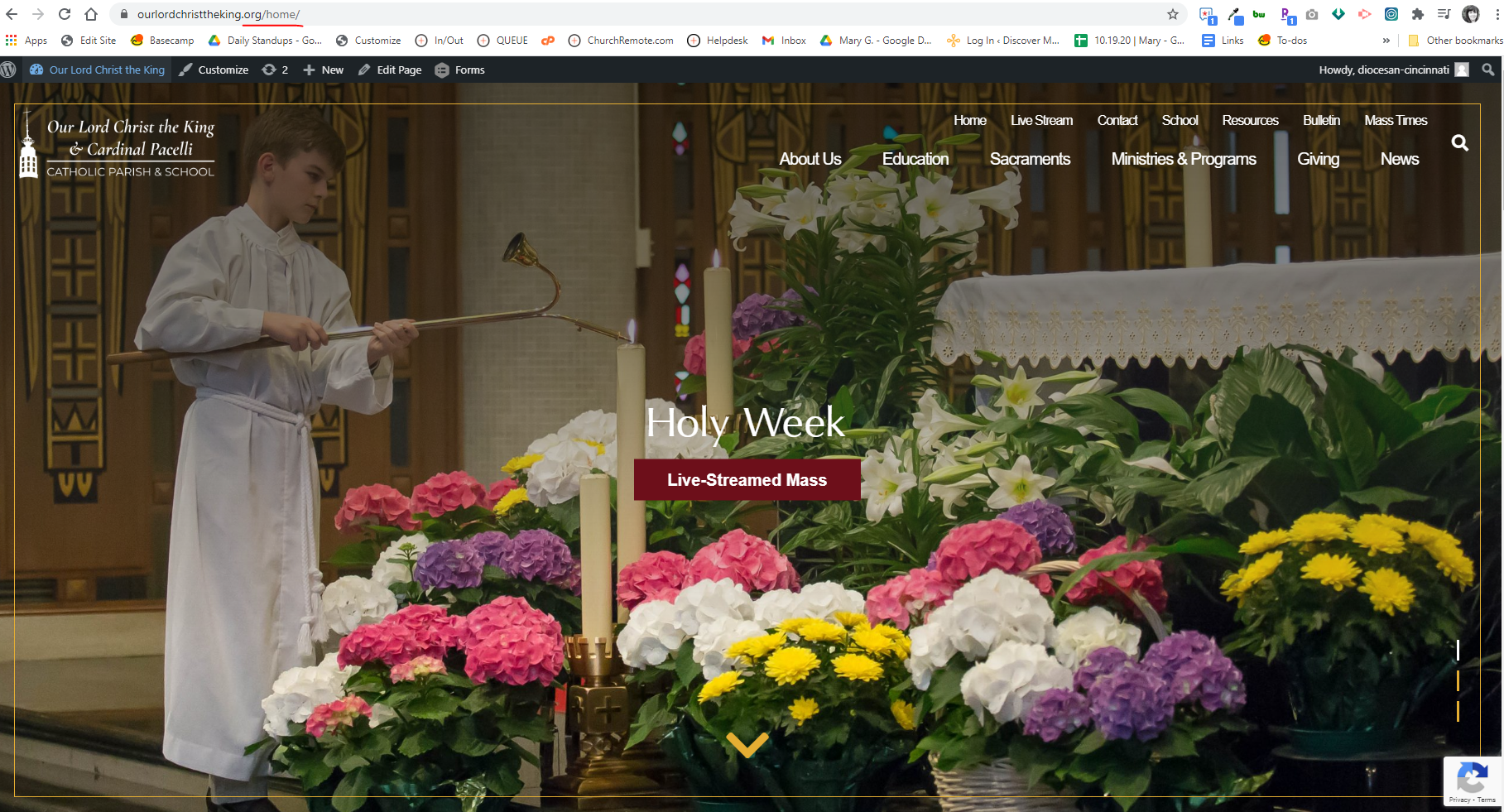
Task: Click the browser address bar URL
Action: pyautogui.click(x=219, y=14)
